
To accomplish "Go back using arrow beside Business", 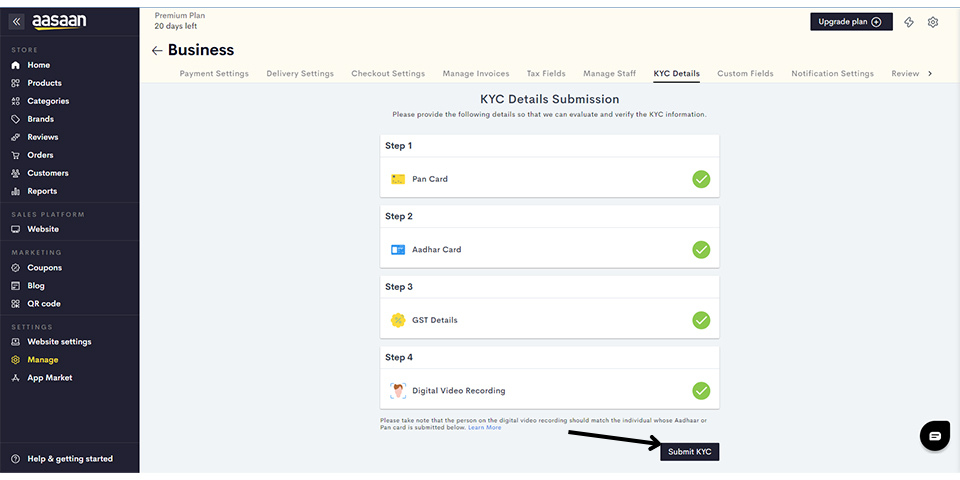I will click(157, 51).
